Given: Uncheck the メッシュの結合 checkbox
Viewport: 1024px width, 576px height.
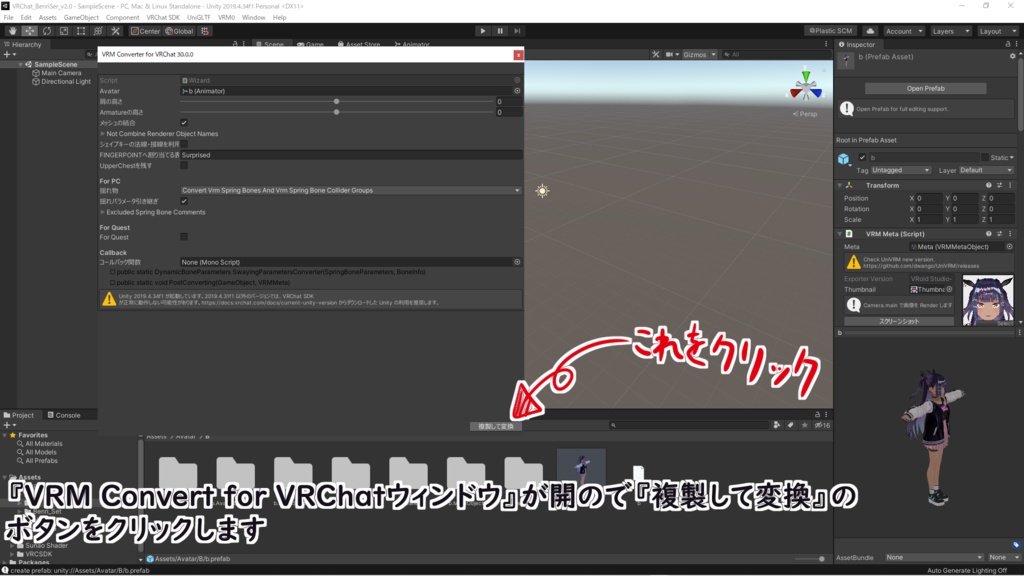Looking at the screenshot, I should [184, 122].
